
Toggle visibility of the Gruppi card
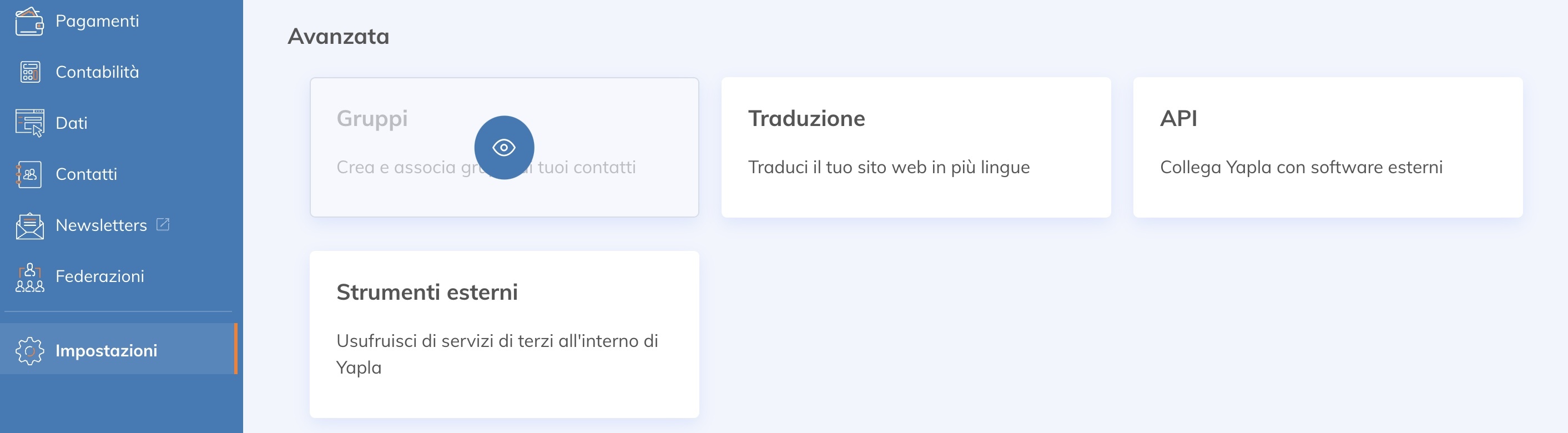[x=503, y=147]
